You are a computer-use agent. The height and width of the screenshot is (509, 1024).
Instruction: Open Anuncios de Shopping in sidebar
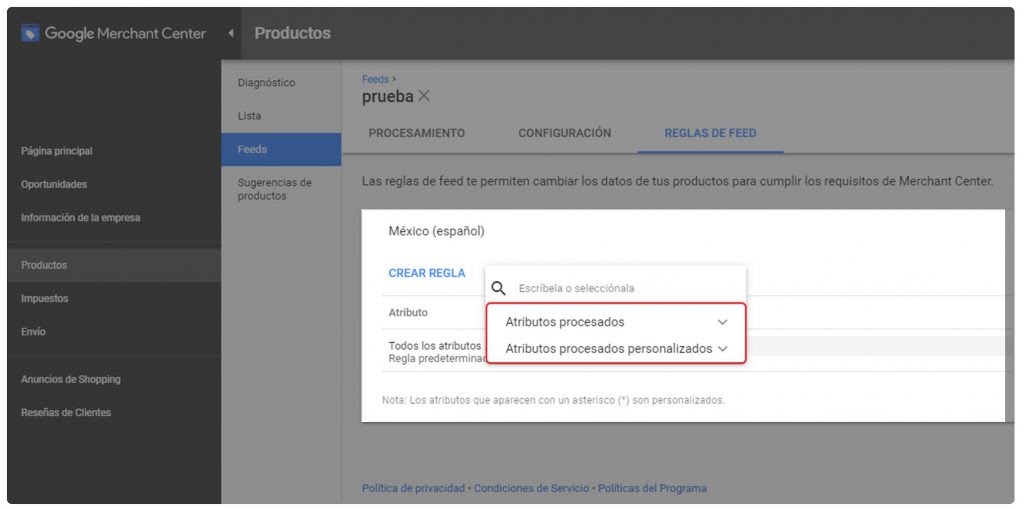(x=70, y=379)
